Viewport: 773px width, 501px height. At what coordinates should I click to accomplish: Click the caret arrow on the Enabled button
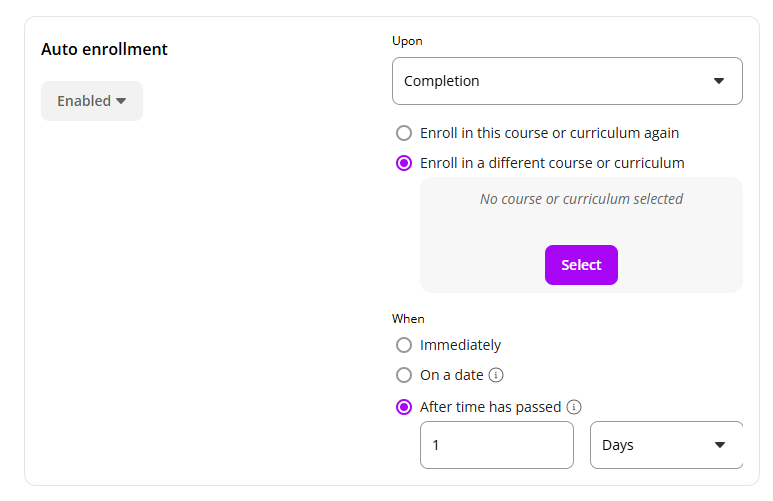tap(121, 101)
